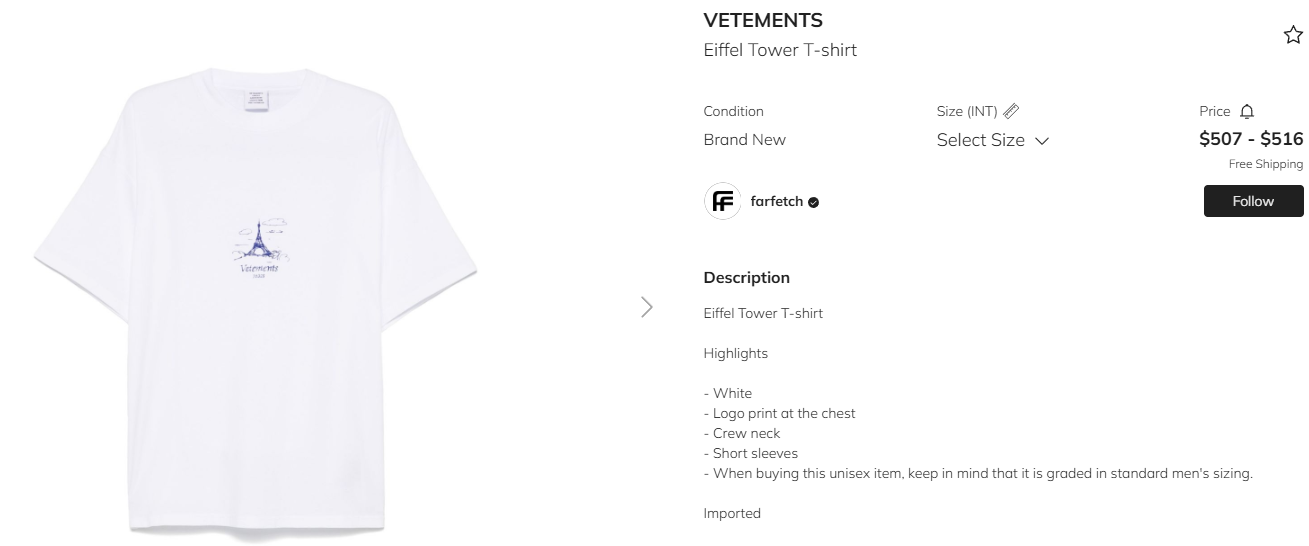1309x546 pixels.
Task: Set a price alert with the bell icon
Action: click(x=1246, y=111)
